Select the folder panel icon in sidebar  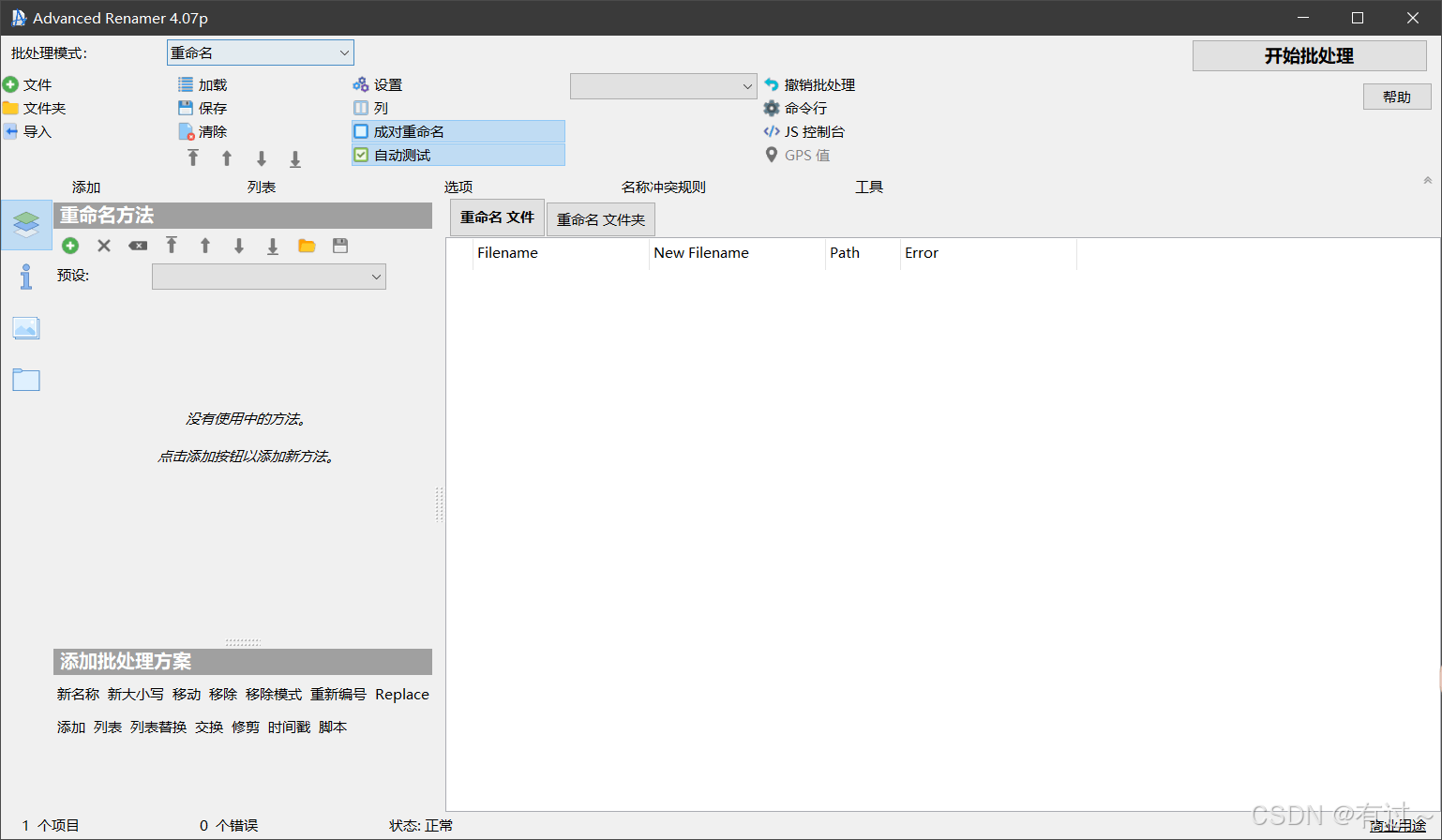coord(26,380)
